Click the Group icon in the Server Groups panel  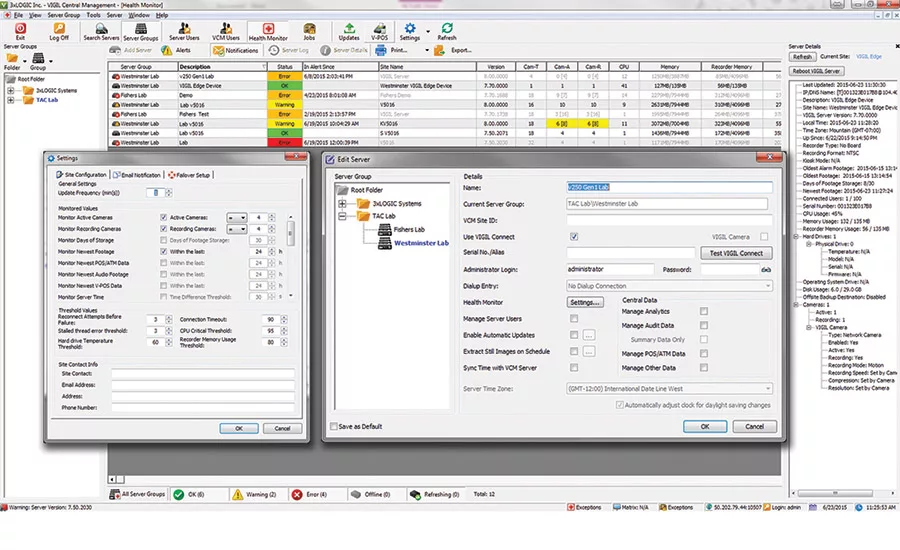38,58
